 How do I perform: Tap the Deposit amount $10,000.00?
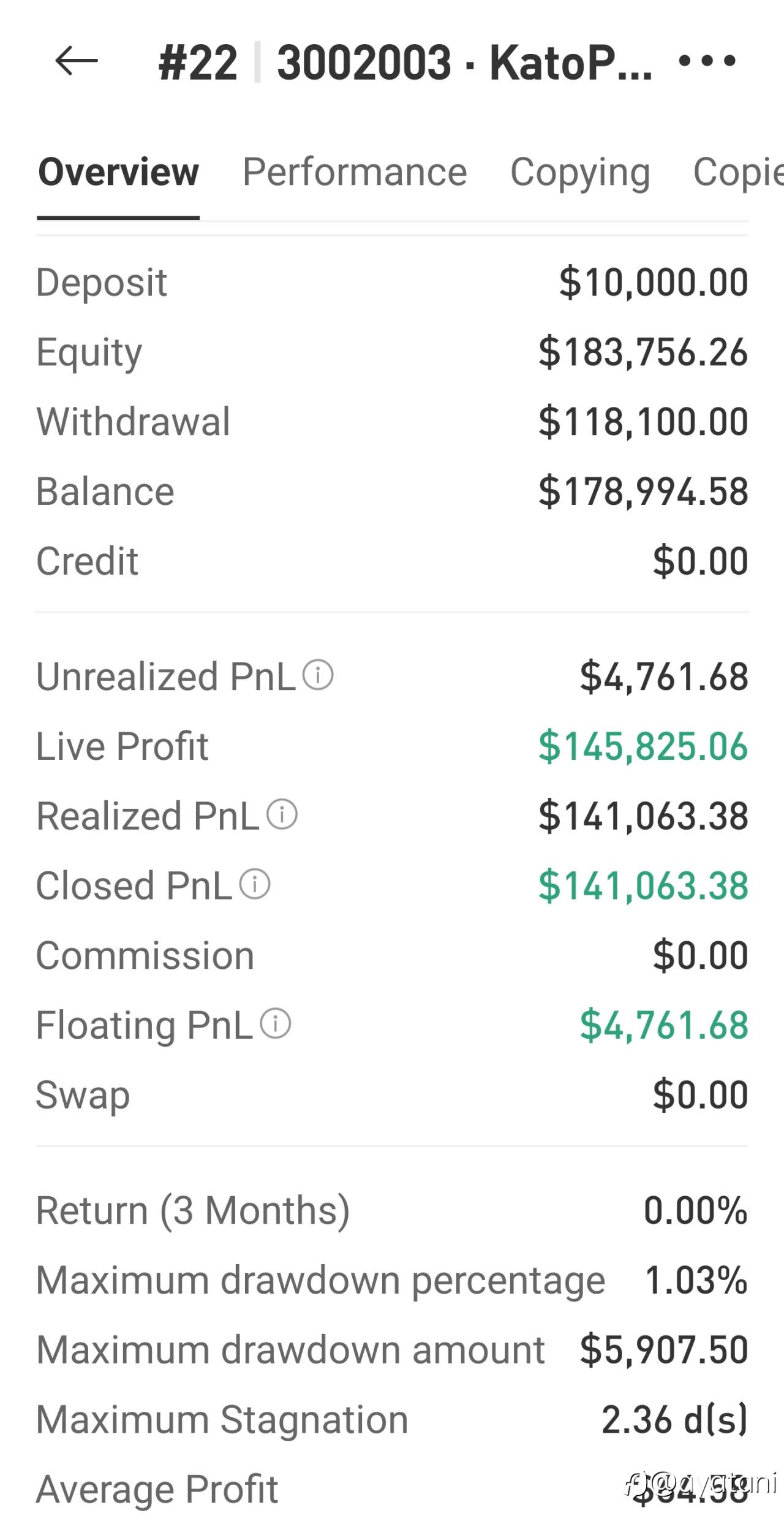click(x=653, y=282)
